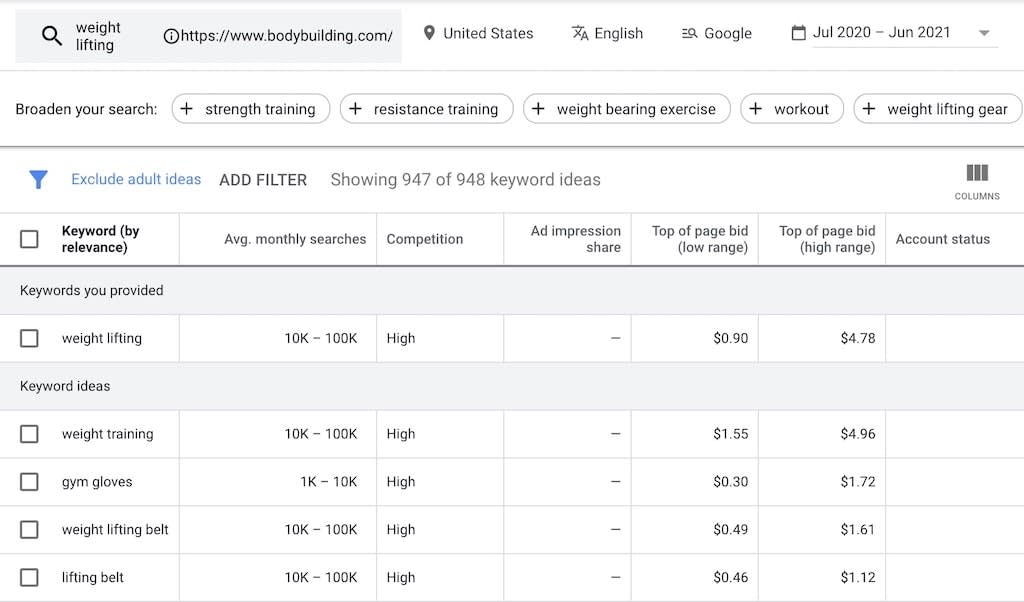This screenshot has height=602, width=1024.
Task: Click the 'weight lifting' search input field
Action: pos(98,36)
